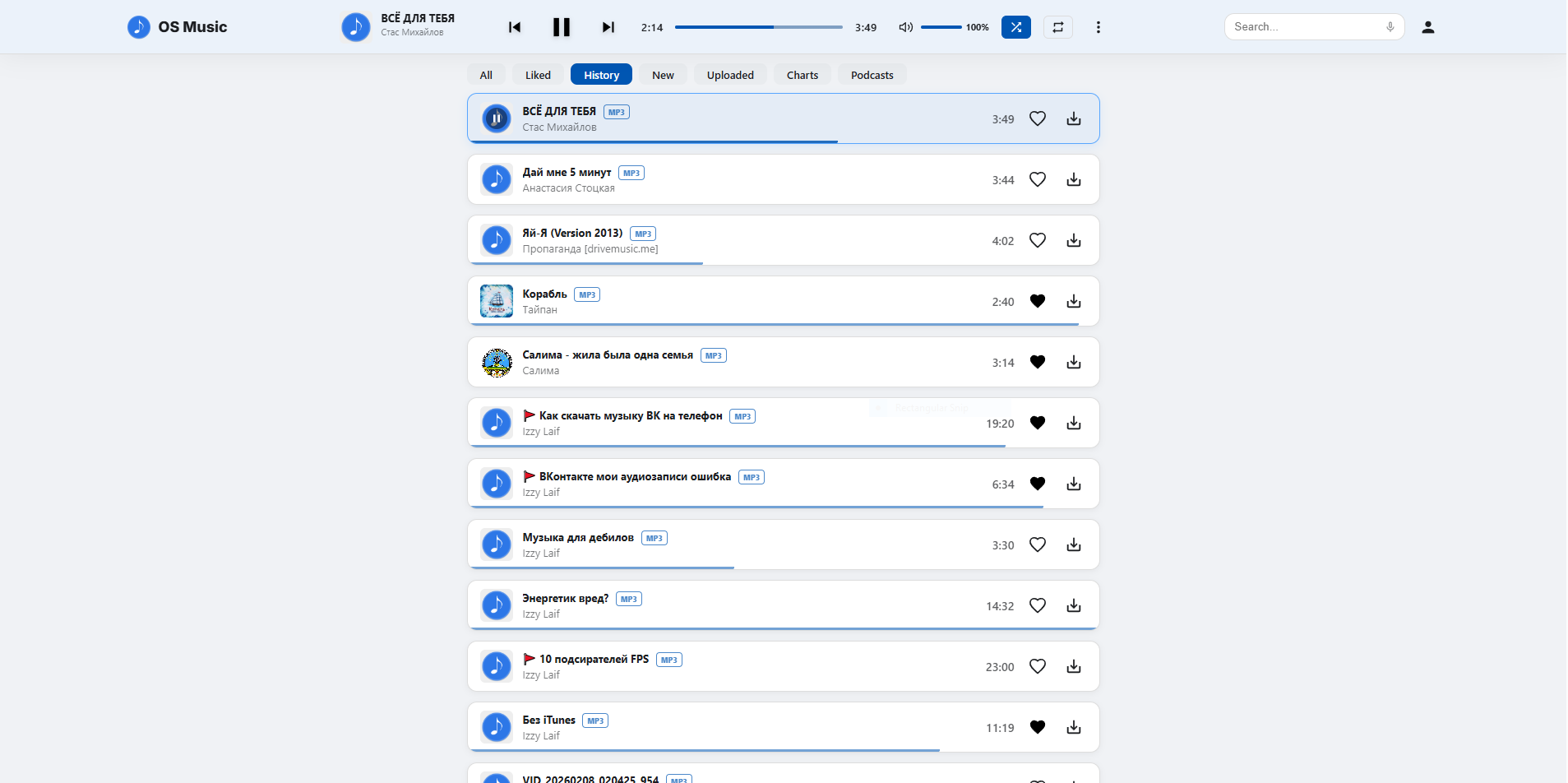Open the Uploaded tab
The height and width of the screenshot is (783, 1568).
(730, 75)
